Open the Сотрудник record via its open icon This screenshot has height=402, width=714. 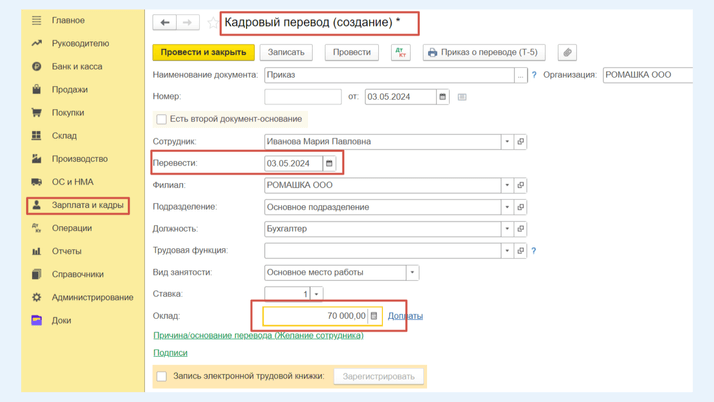tap(520, 142)
